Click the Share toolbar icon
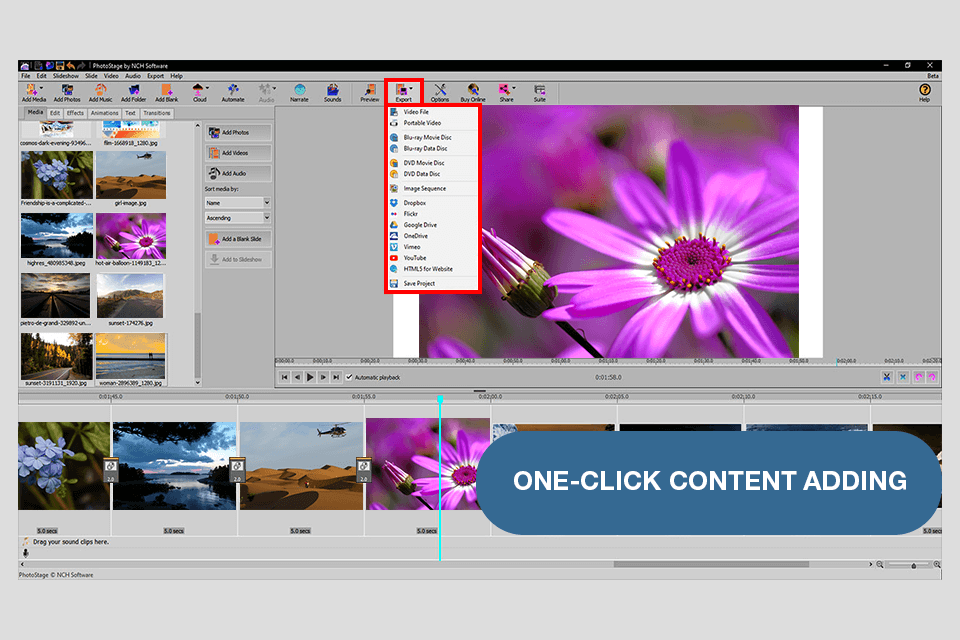The width and height of the screenshot is (960, 640). [x=506, y=92]
